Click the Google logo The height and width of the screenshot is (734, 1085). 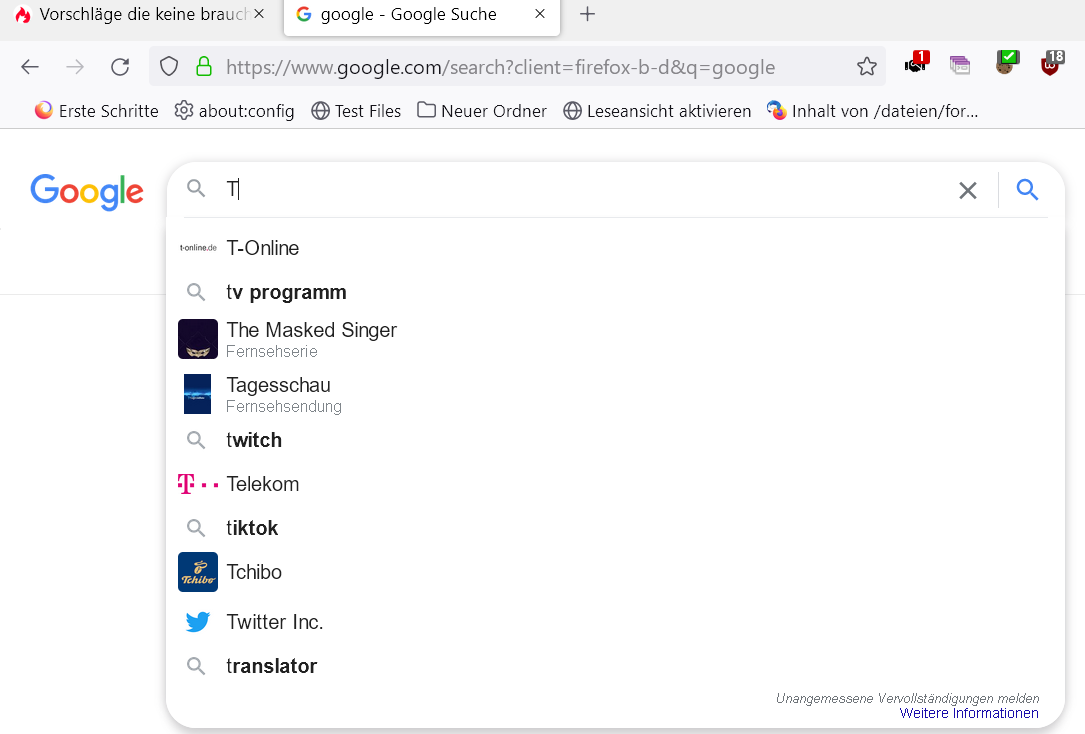pyautogui.click(x=87, y=192)
